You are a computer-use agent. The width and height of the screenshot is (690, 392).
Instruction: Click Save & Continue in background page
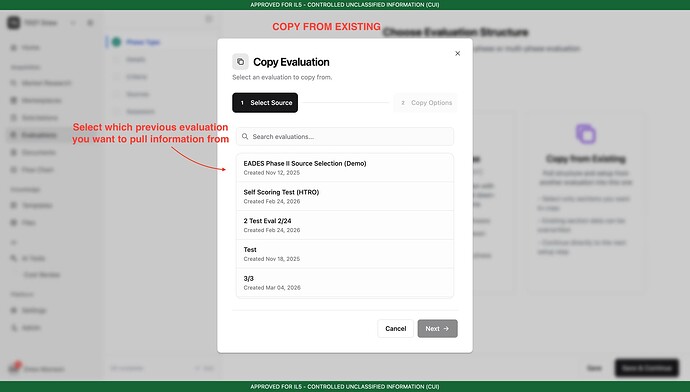coord(647,368)
